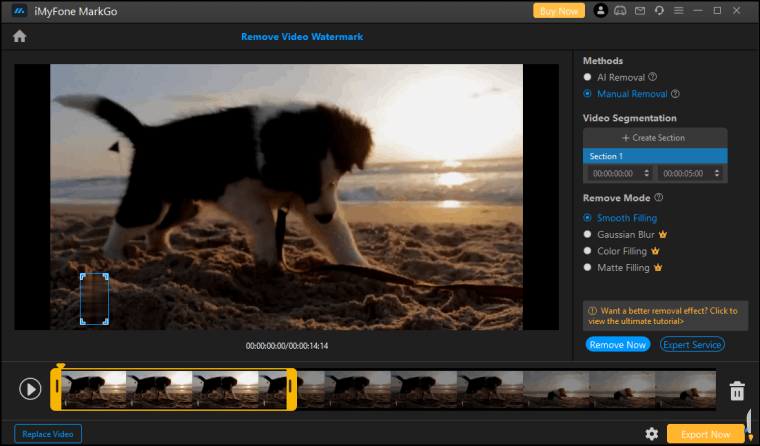This screenshot has width=760, height=446.
Task: Enable Matte Filling remove mode
Action: [588, 268]
